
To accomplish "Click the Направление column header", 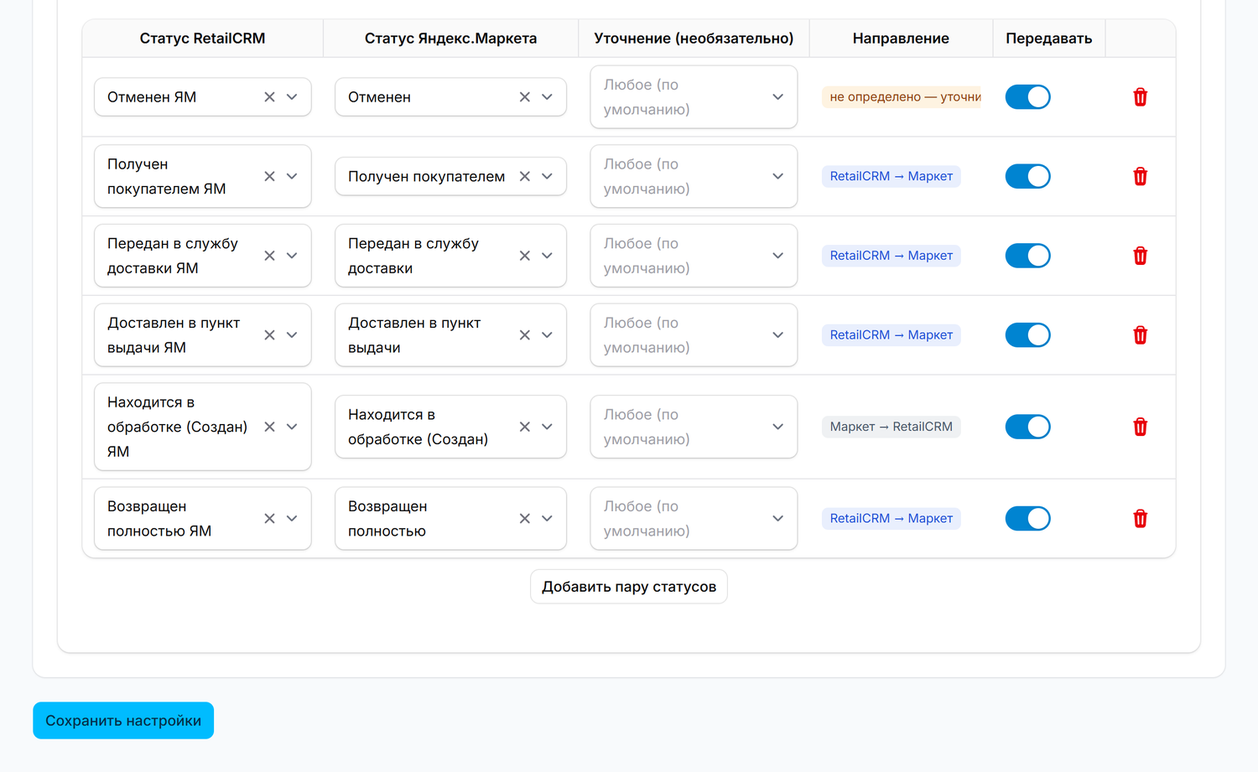I will pos(901,39).
